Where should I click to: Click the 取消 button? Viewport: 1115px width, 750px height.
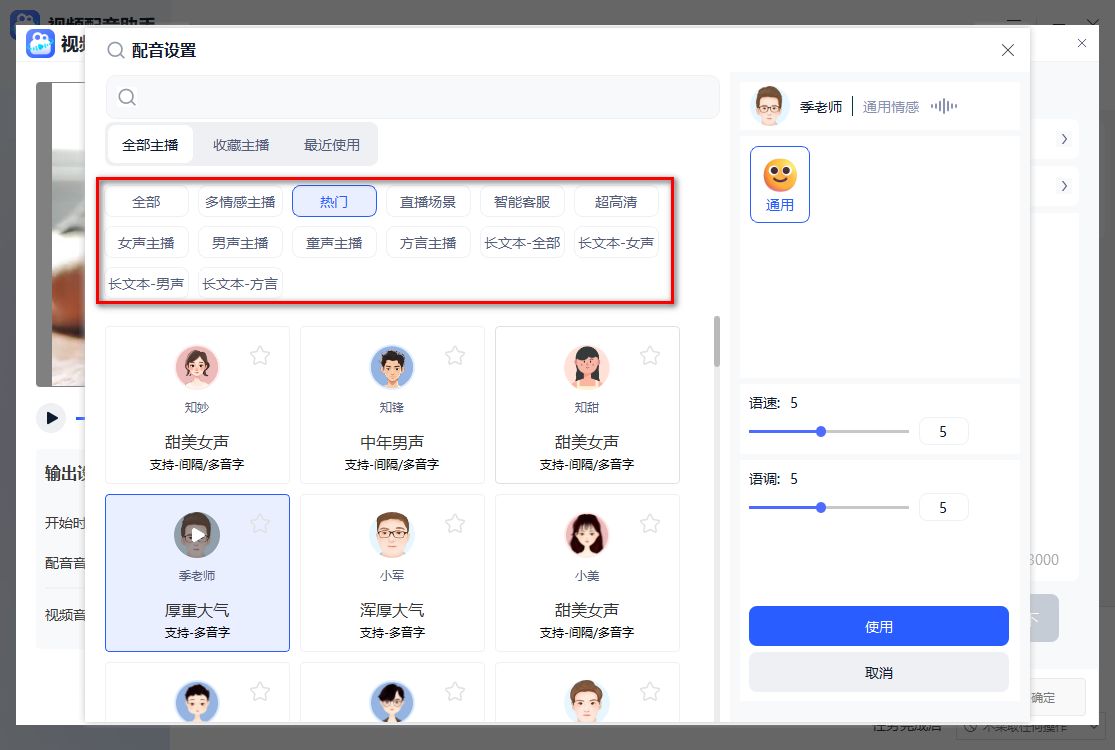click(879, 673)
